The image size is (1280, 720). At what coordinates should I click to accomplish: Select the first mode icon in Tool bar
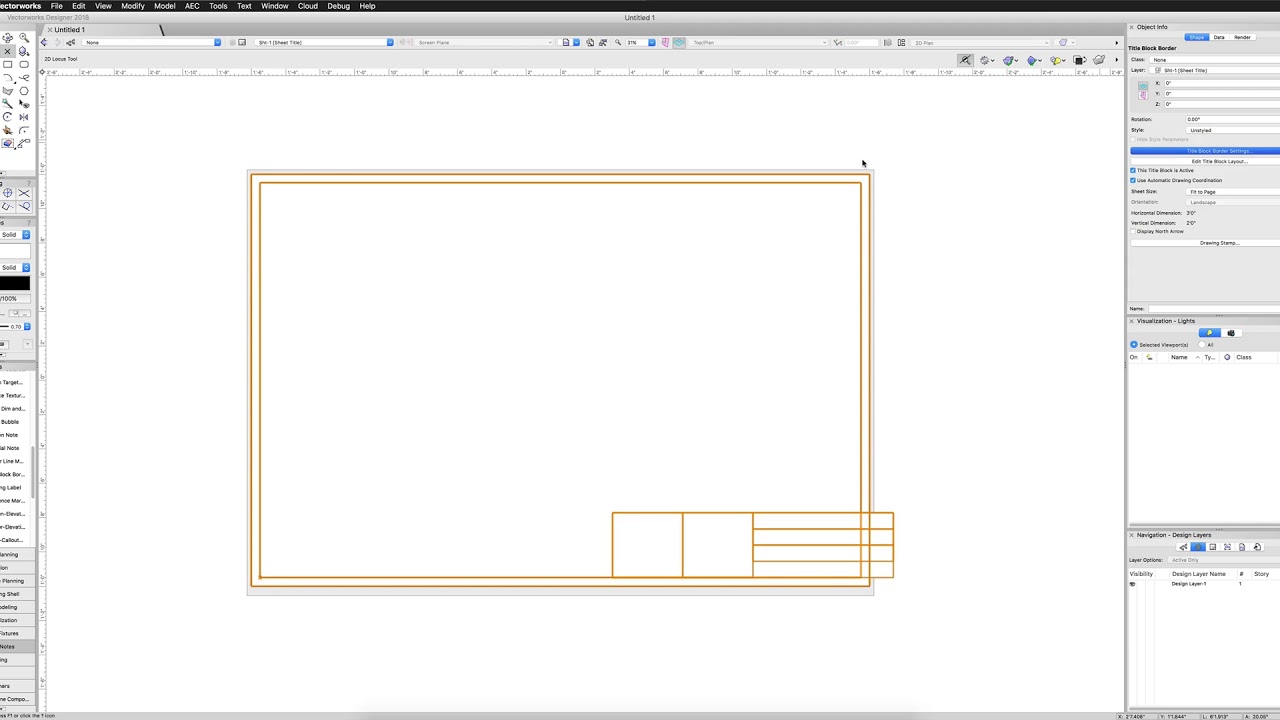[965, 60]
